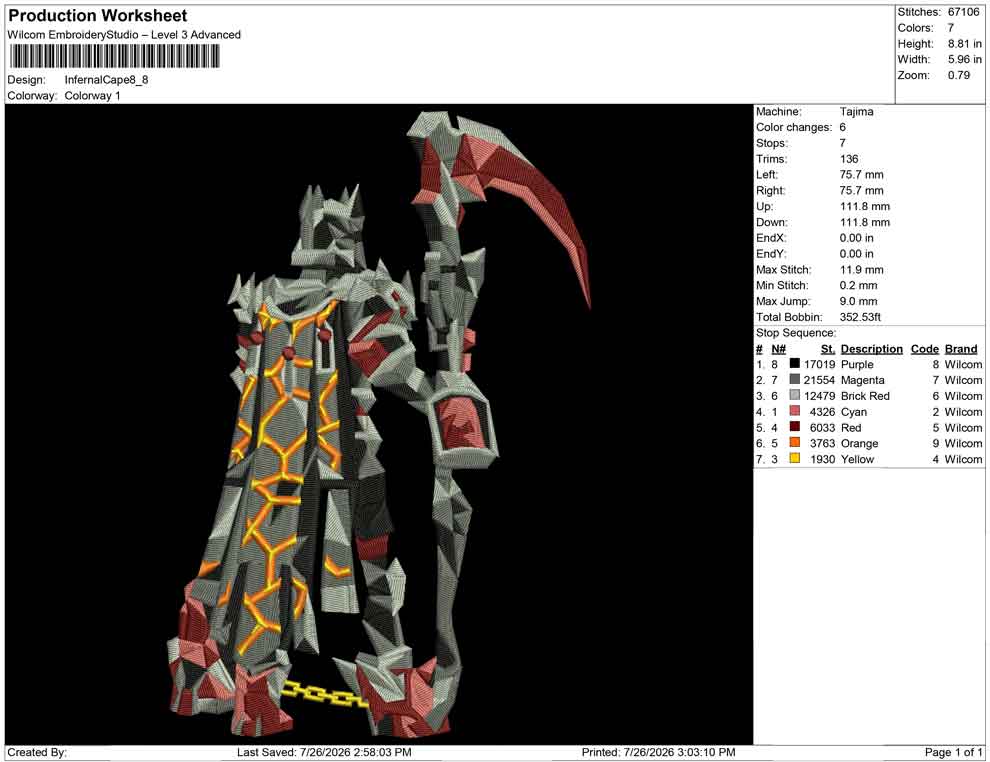Click the 'Stops:' label
This screenshot has width=990, height=762.
click(x=772, y=143)
